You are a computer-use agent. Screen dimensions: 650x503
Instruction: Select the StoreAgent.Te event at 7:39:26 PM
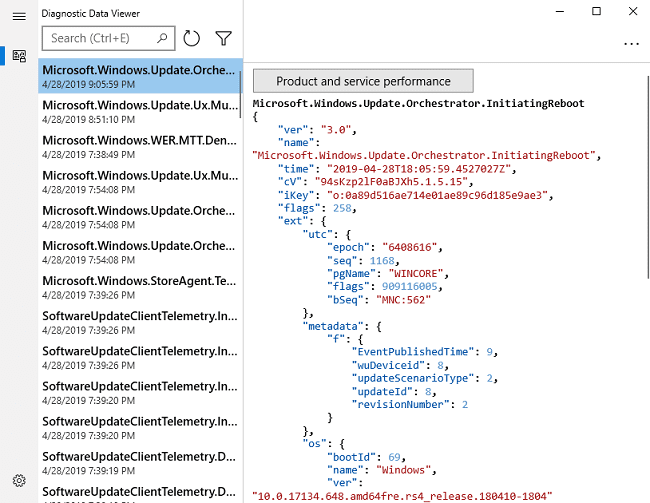tap(140, 287)
